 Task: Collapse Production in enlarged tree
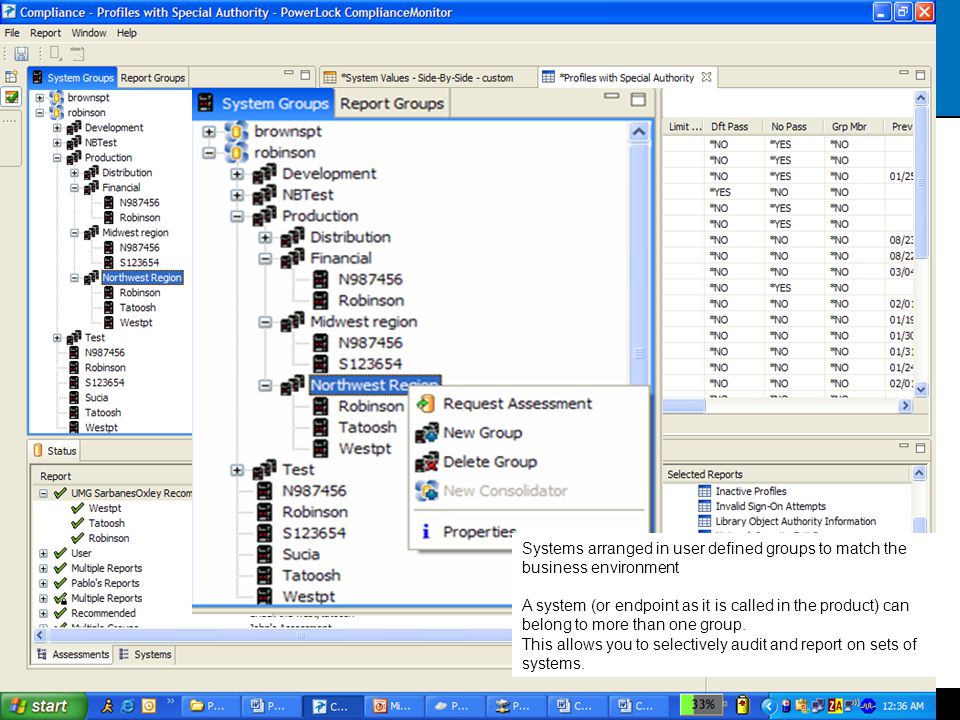(x=237, y=217)
